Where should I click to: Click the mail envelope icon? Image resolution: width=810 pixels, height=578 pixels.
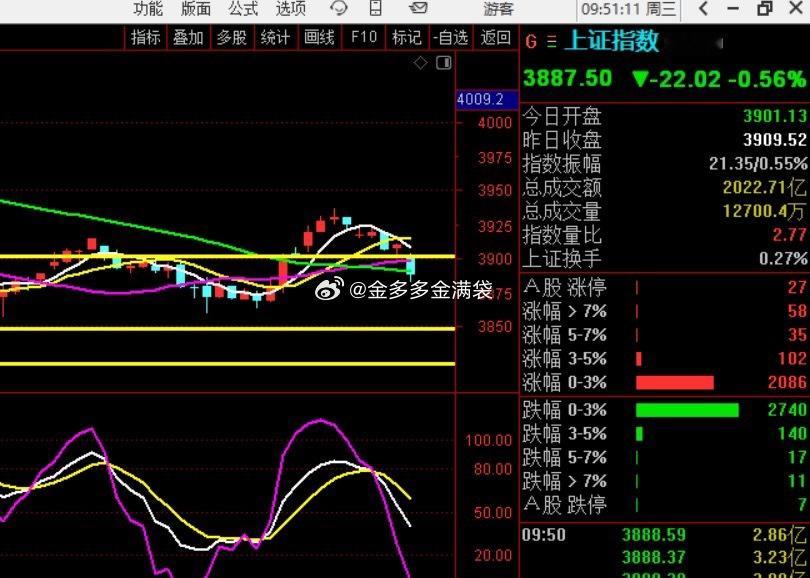(x=417, y=10)
